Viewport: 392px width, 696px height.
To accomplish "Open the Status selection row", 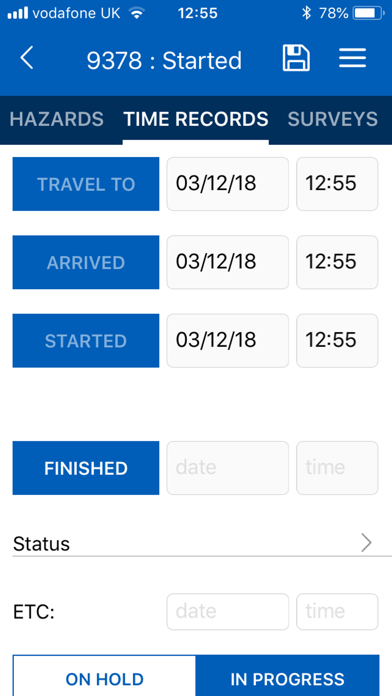I will pyautogui.click(x=202, y=543).
